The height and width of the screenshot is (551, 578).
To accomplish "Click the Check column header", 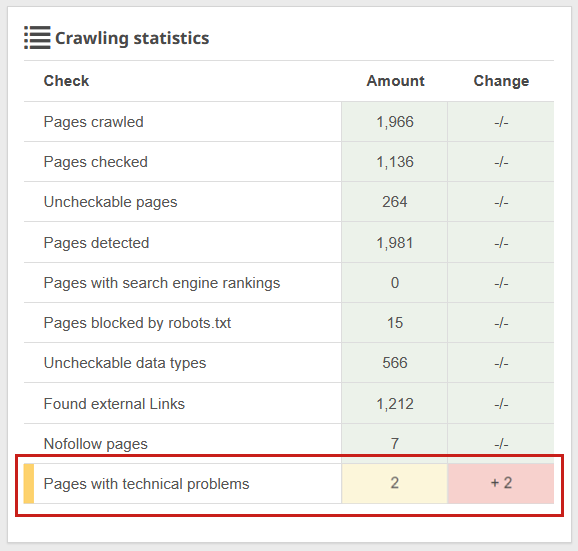I will tap(66, 81).
